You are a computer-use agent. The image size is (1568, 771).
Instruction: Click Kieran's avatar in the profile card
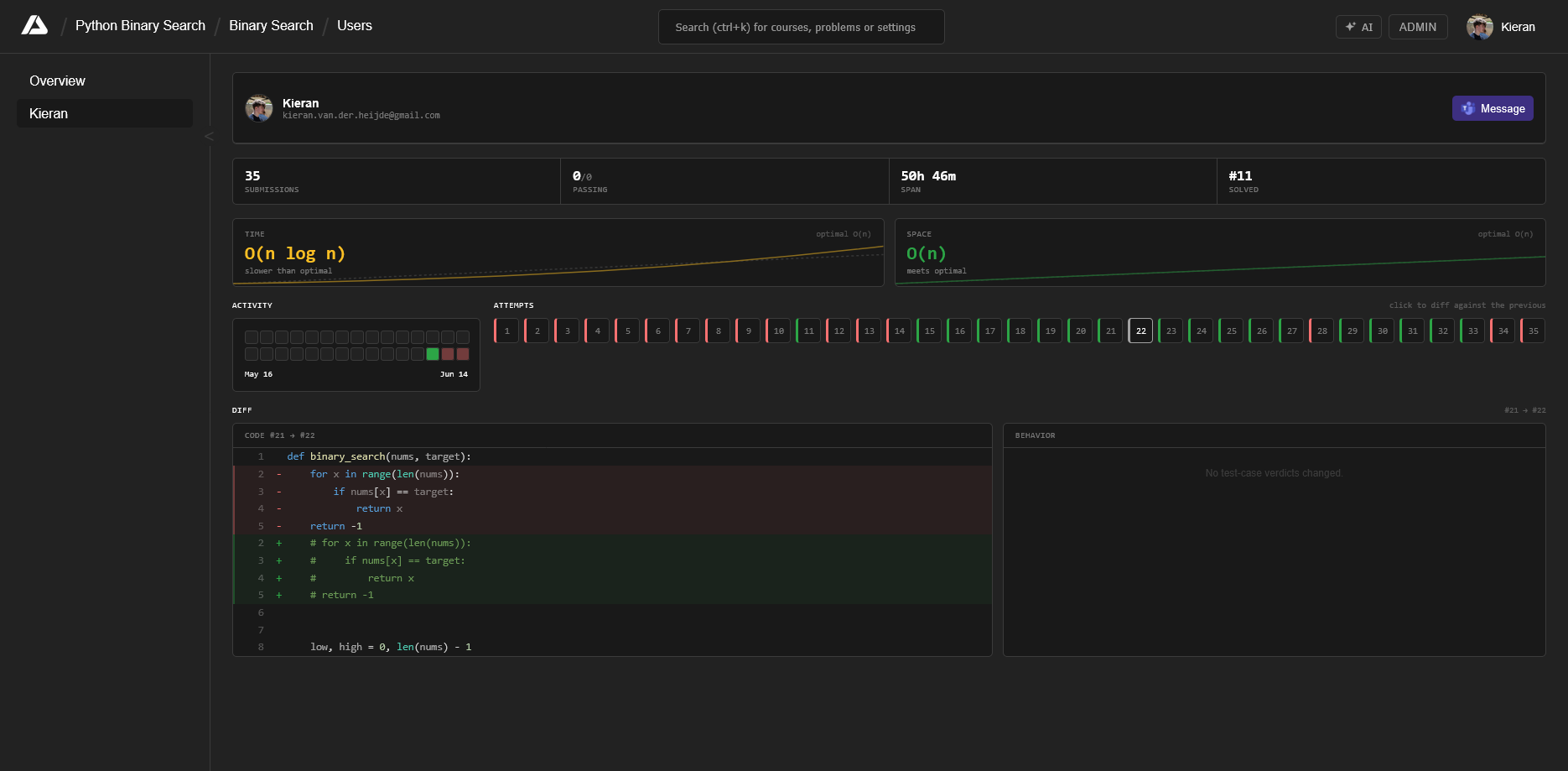[x=259, y=108]
